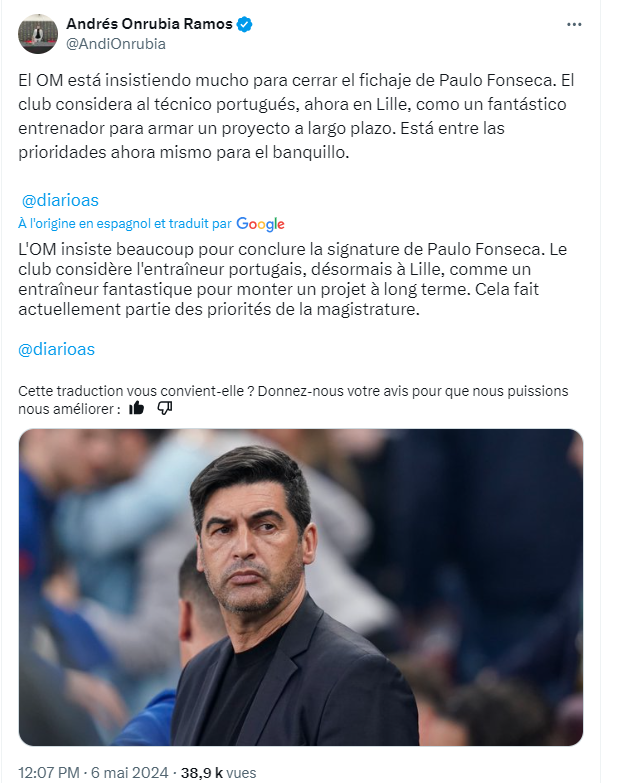620x783 pixels.
Task: Click the 6 mai 2024 date text
Action: pyautogui.click(x=130, y=773)
